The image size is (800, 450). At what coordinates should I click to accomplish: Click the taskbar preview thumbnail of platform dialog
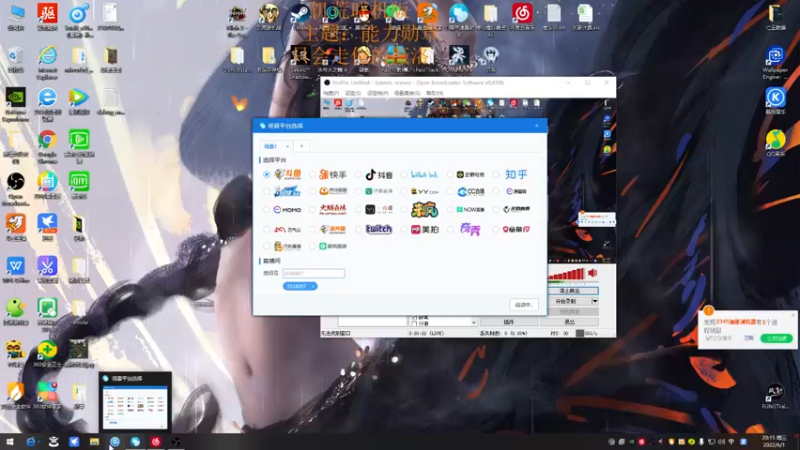tap(135, 401)
